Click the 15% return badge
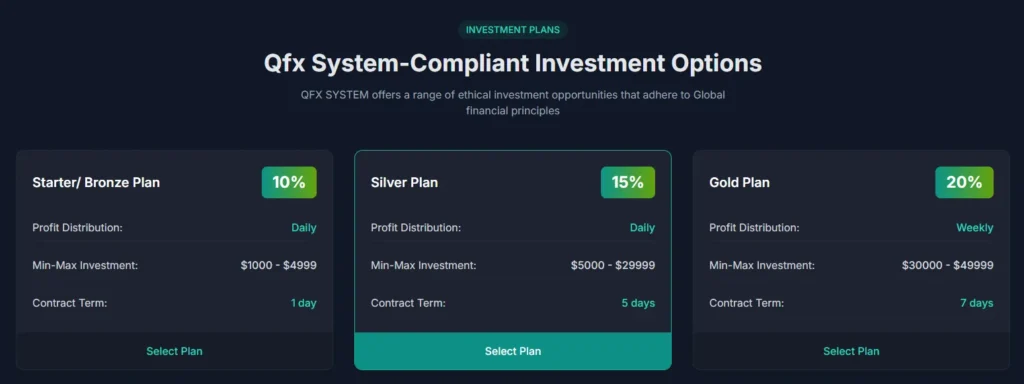1024x384 pixels. [628, 182]
